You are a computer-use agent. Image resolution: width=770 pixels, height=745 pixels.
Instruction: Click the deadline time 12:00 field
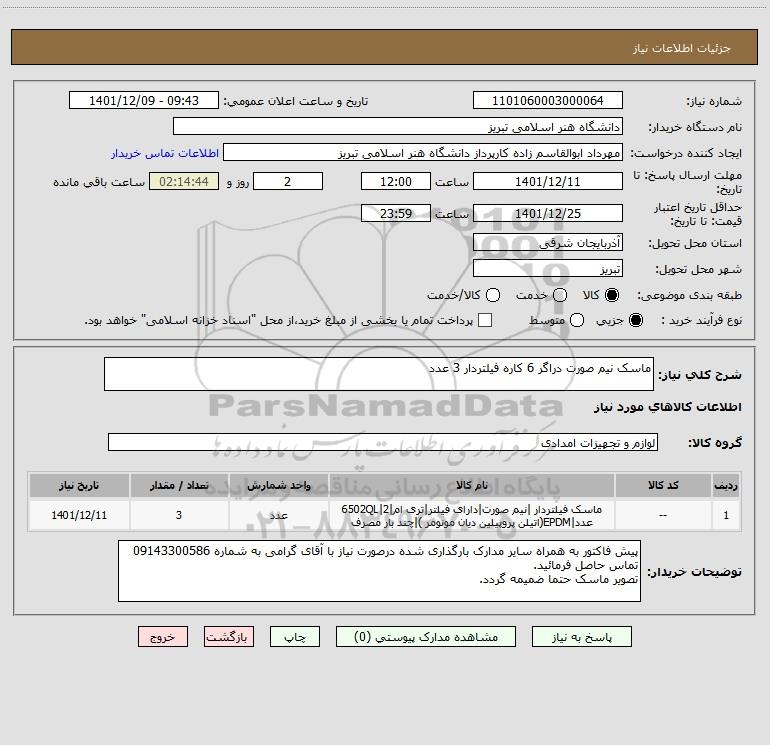click(x=396, y=181)
